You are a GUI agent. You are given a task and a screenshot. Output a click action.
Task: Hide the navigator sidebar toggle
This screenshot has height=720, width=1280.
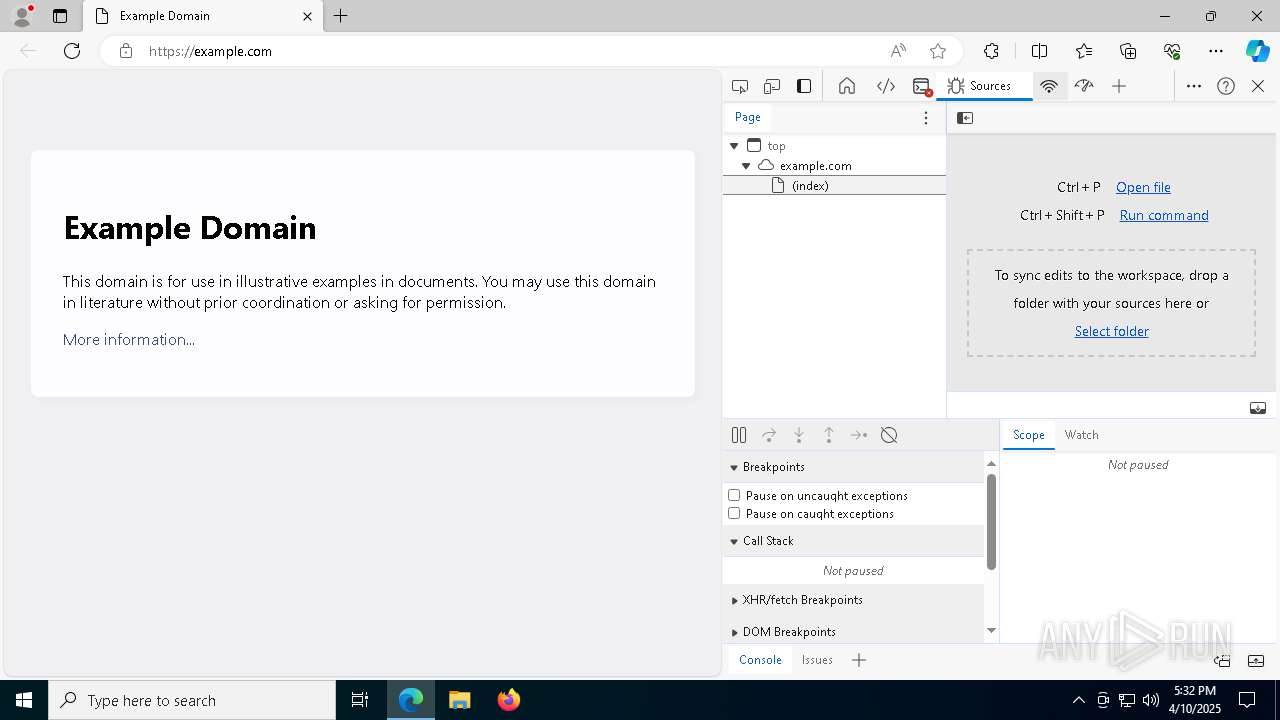coord(965,118)
